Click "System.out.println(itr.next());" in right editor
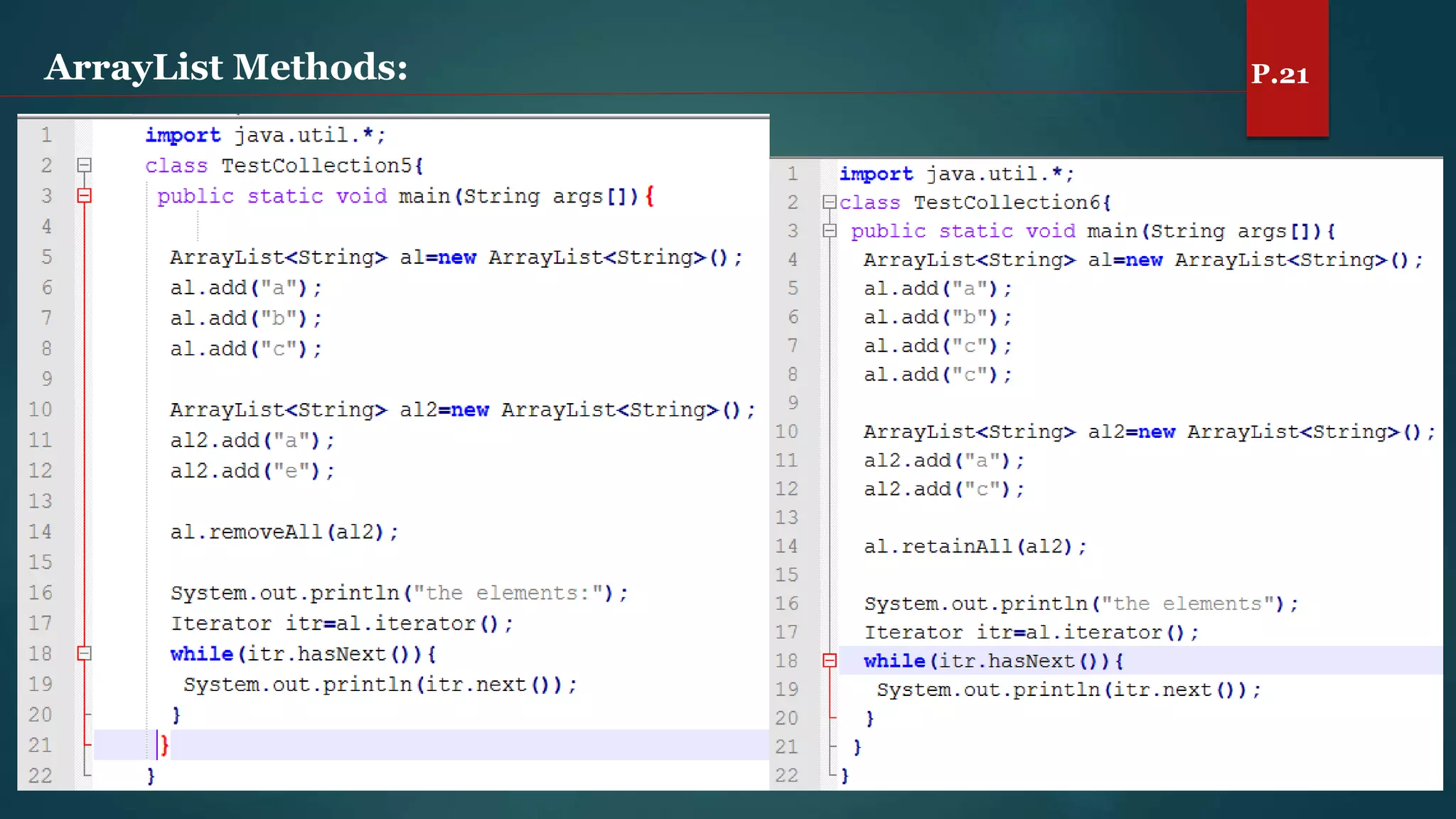The height and width of the screenshot is (819, 1456). point(1069,690)
